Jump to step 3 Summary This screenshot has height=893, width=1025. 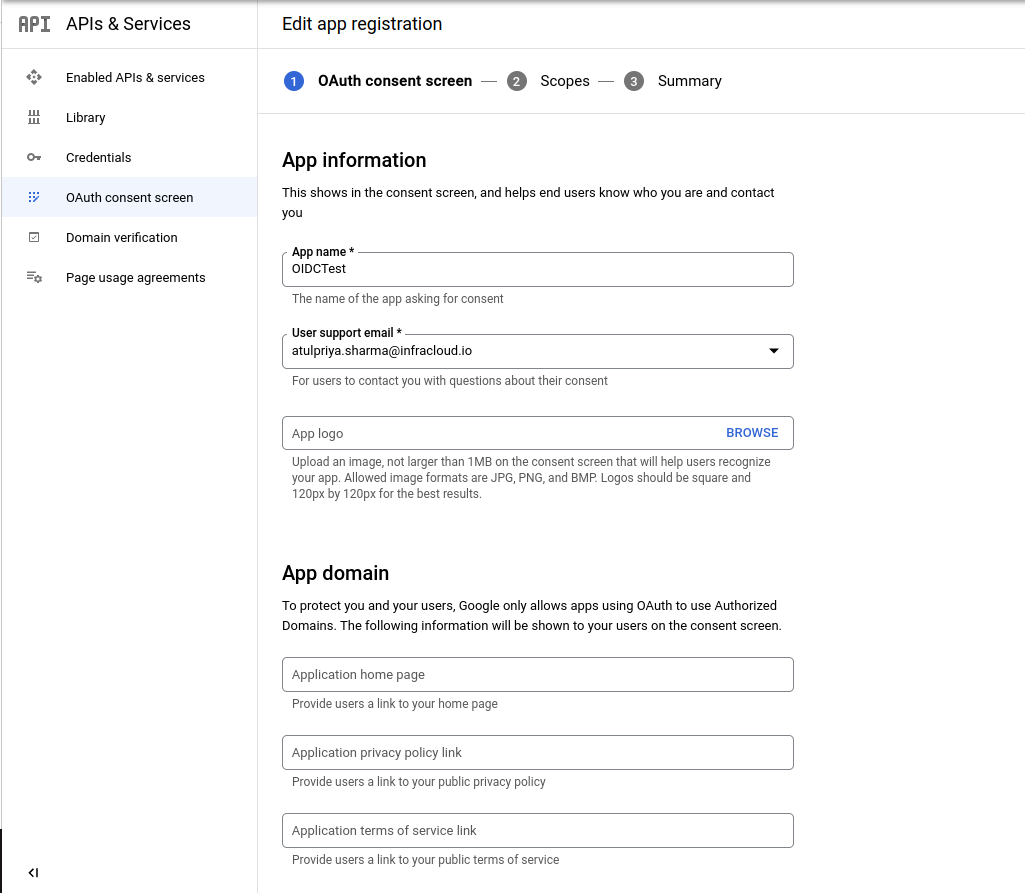[673, 81]
